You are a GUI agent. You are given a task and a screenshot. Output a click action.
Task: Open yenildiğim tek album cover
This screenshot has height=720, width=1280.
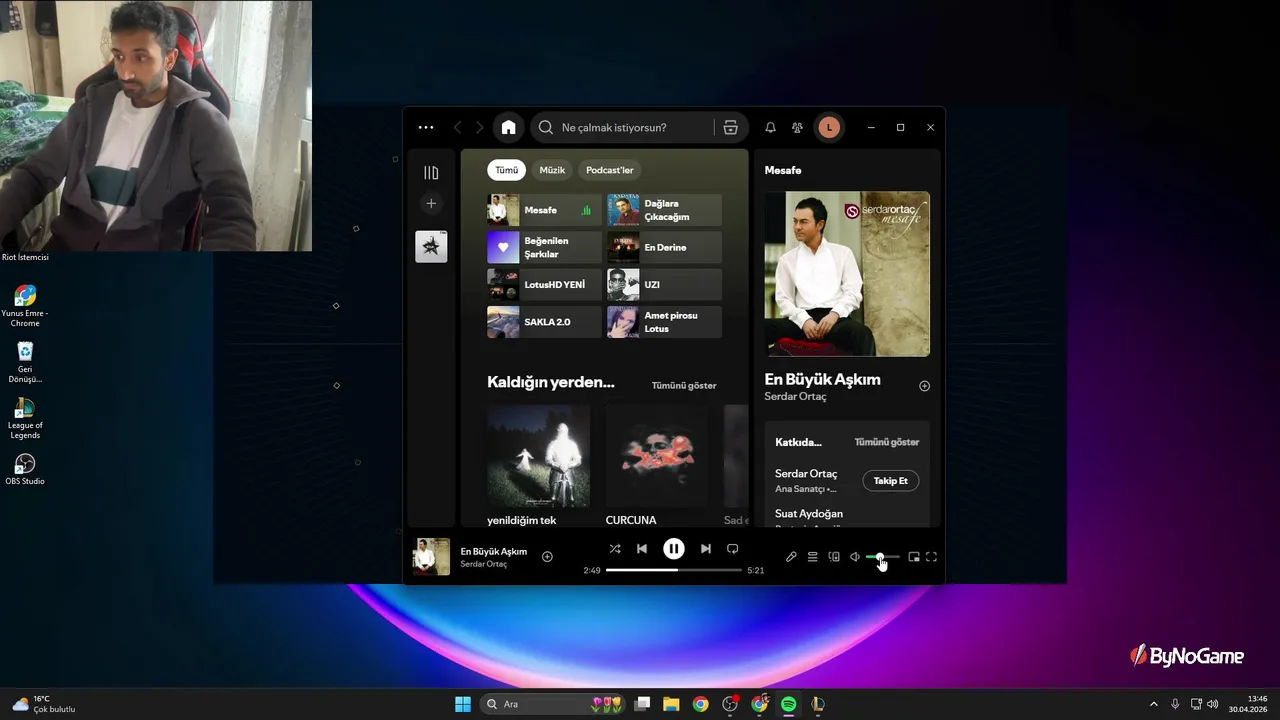coord(538,456)
